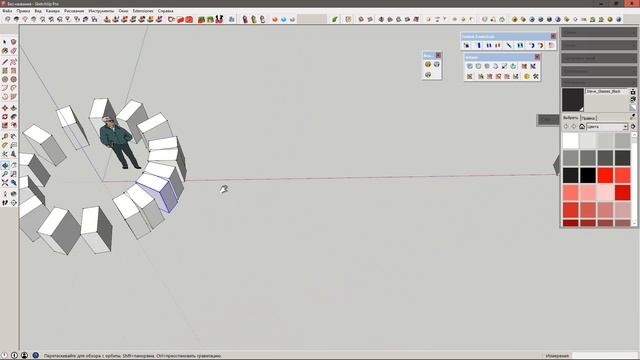Go back in materials browser
640x360 pixels.
(x=566, y=127)
